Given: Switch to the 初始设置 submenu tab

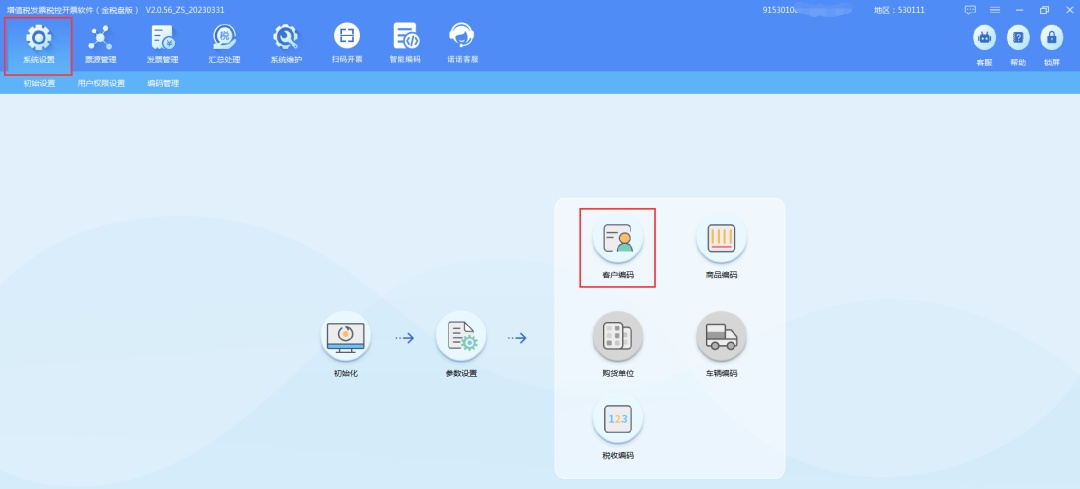Looking at the screenshot, I should 40,83.
